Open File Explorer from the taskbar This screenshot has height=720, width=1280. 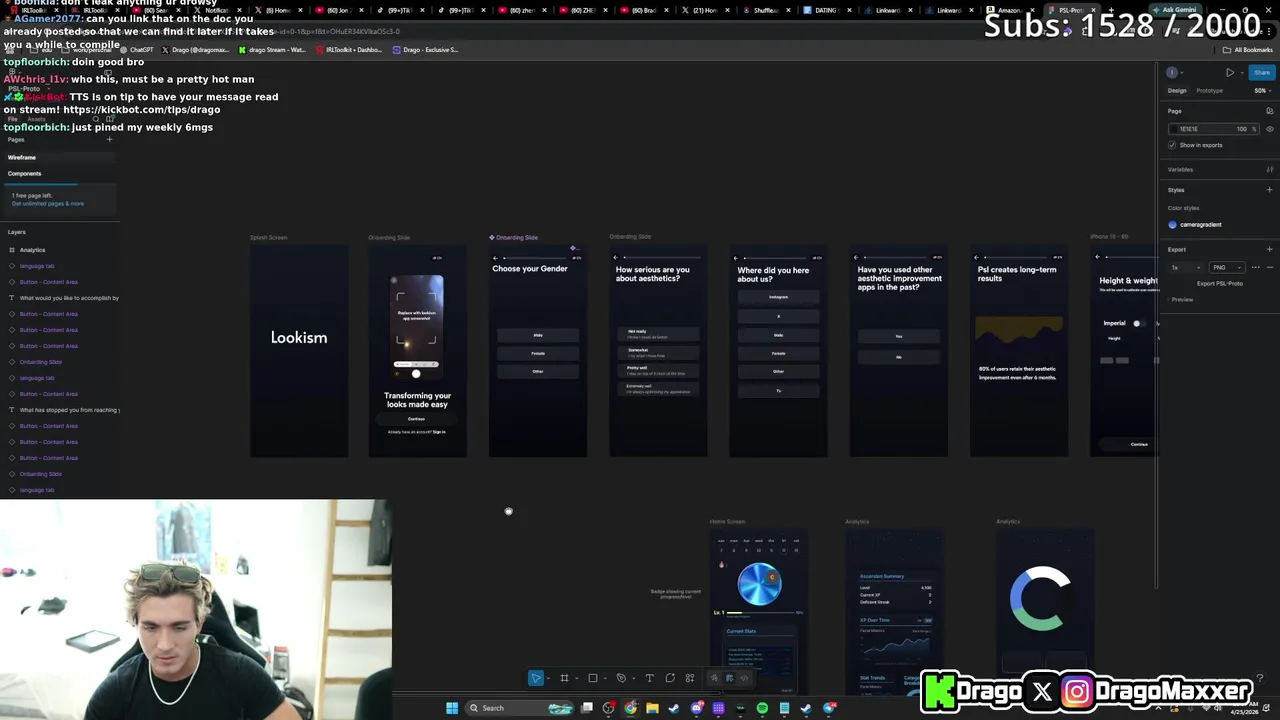coord(652,708)
